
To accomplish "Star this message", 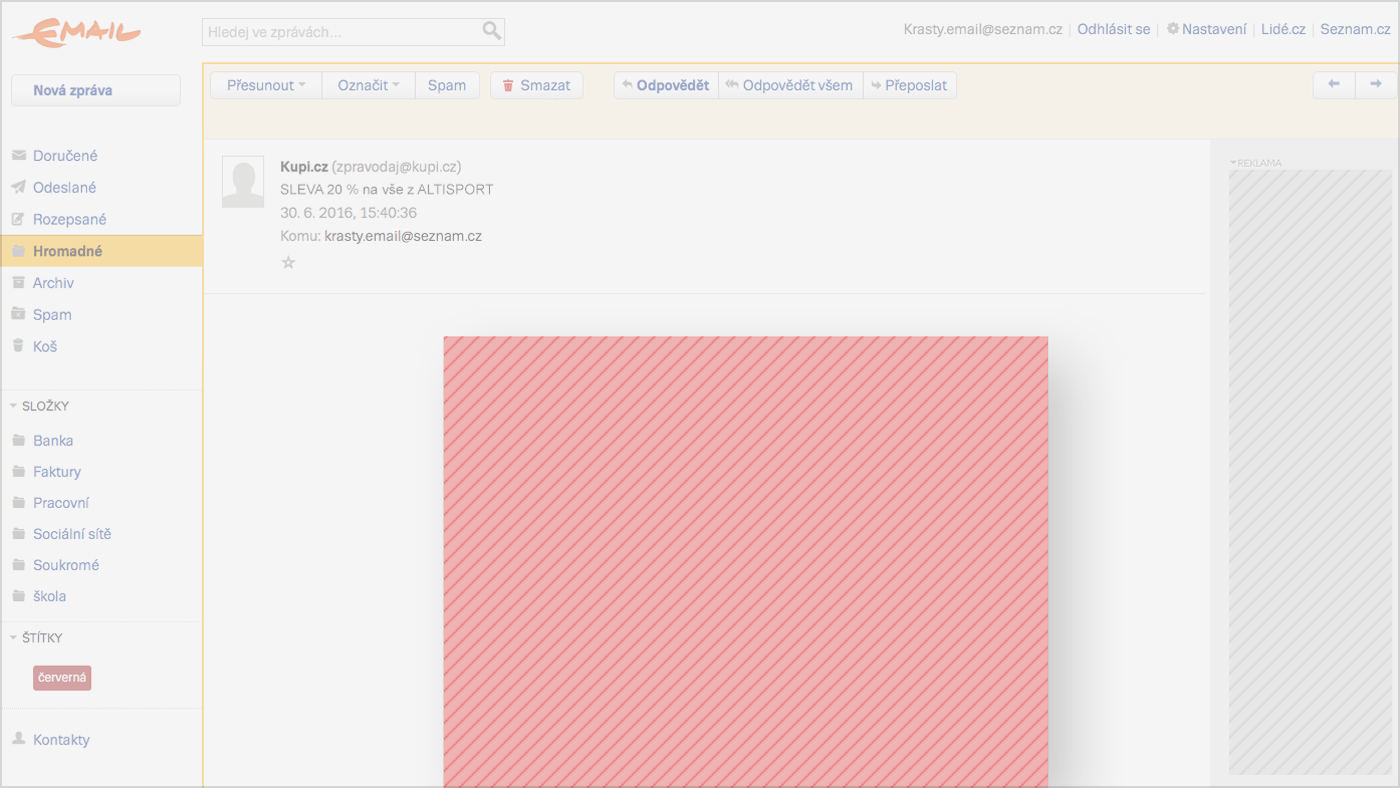I will [x=288, y=262].
